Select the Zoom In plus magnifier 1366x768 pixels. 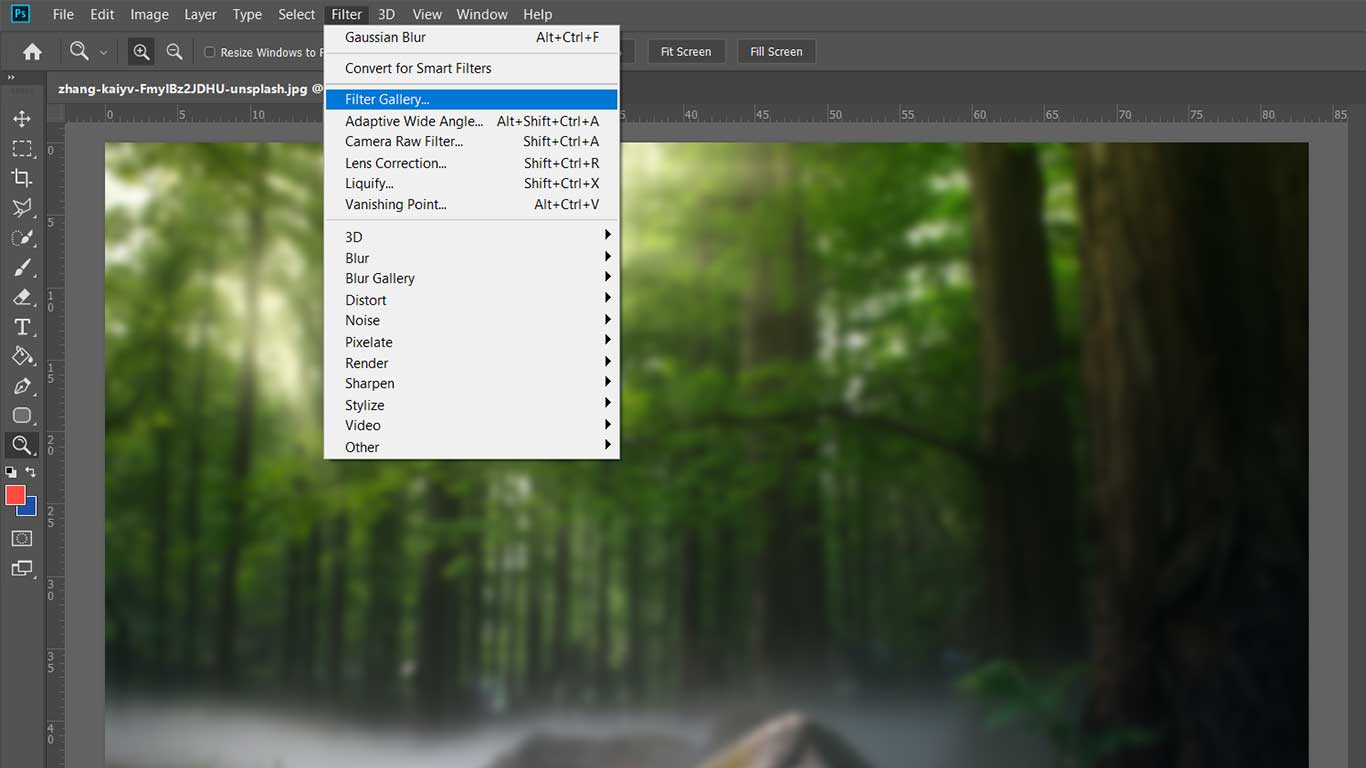142,52
